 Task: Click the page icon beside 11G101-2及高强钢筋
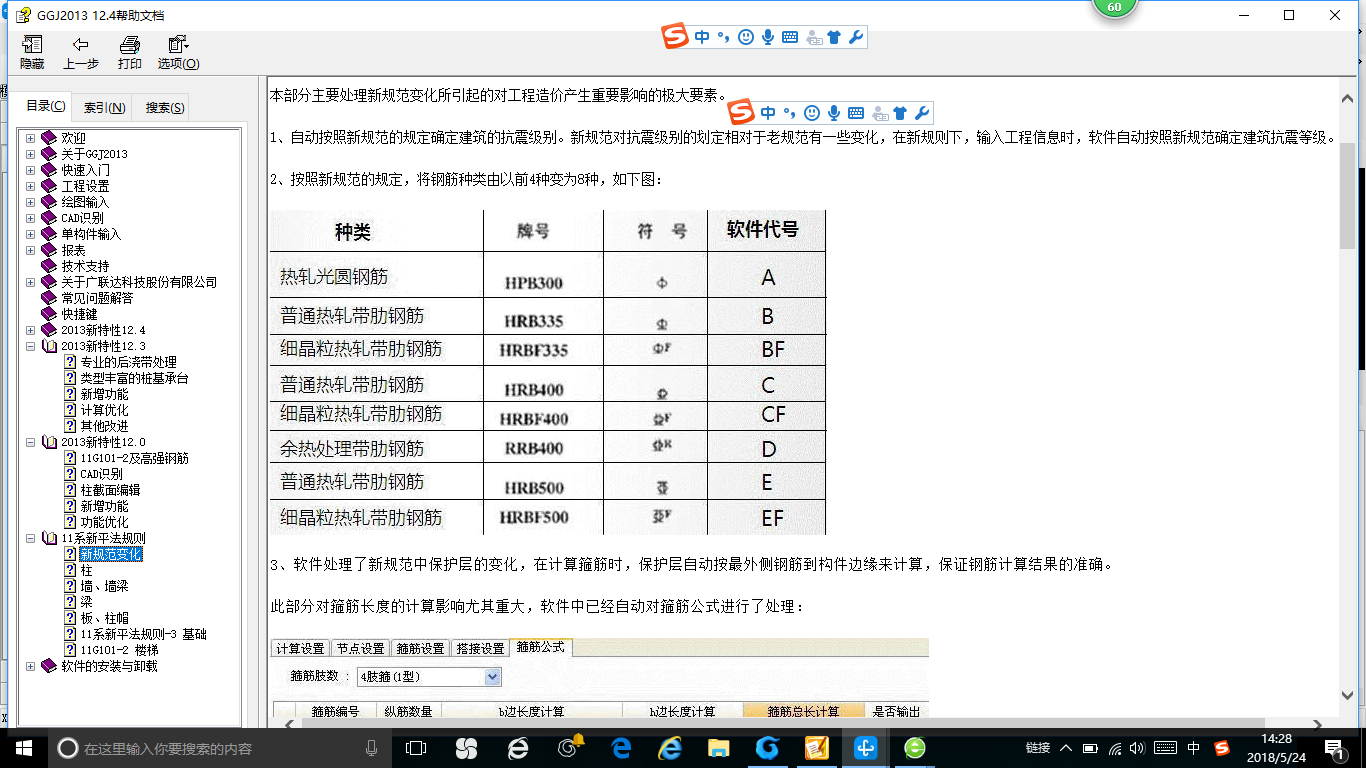point(70,458)
